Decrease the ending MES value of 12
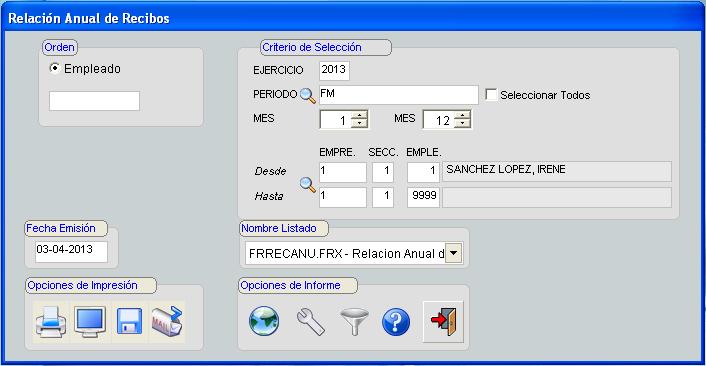 point(462,123)
